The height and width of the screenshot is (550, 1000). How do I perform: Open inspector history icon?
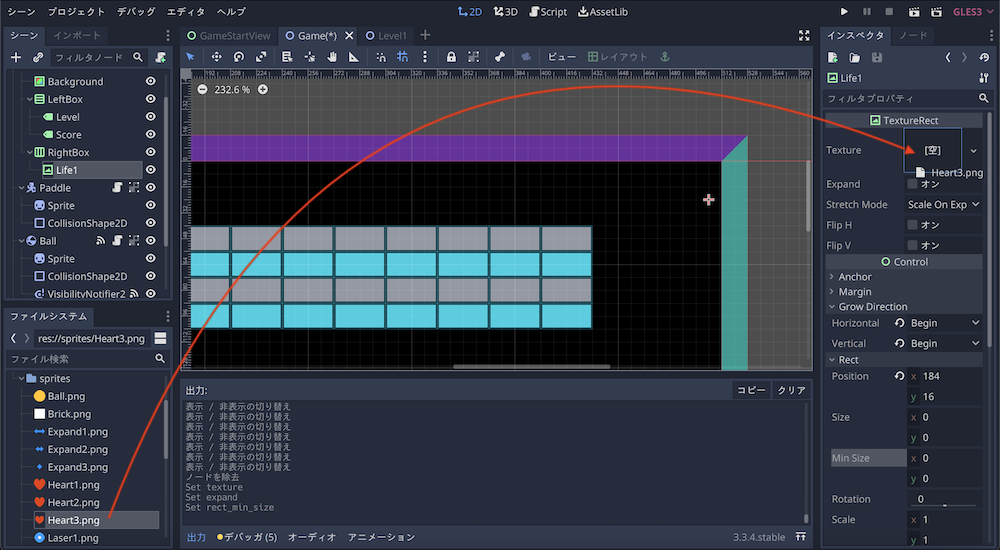[x=984, y=57]
